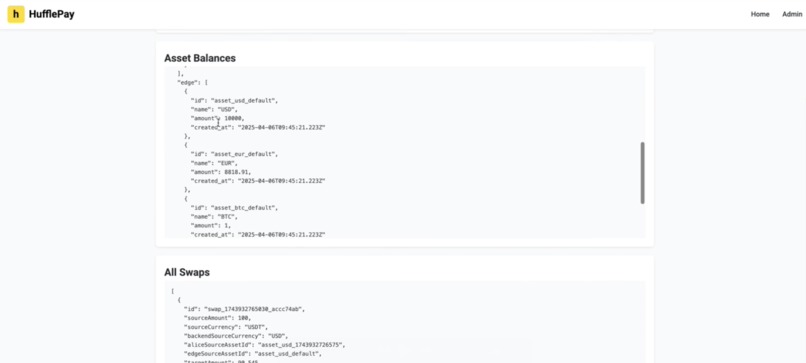
Task: Click the yellow HufflePay "h" logo icon
Action: 15,14
